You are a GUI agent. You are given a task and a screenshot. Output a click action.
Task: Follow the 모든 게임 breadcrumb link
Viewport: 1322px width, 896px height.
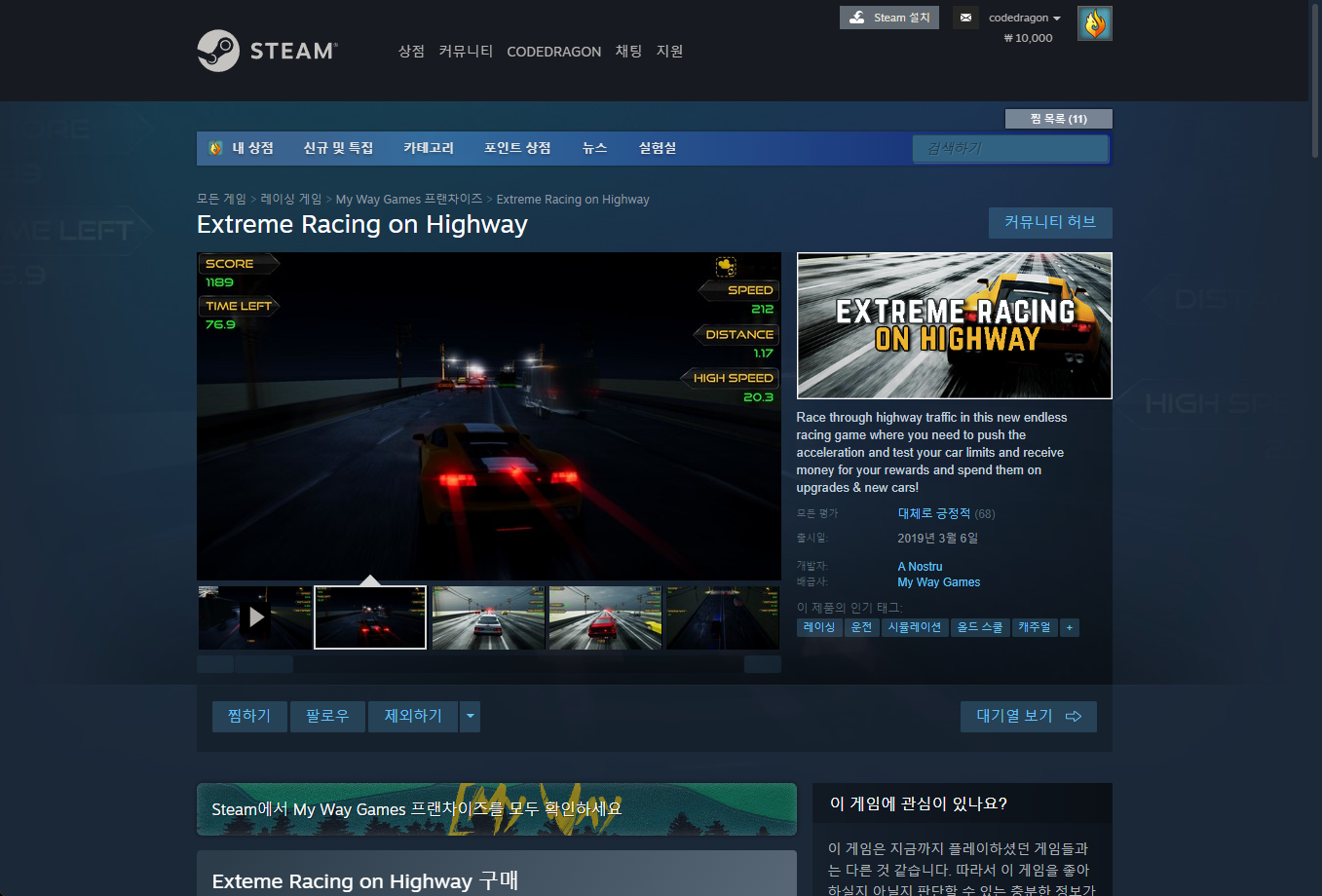(x=221, y=199)
